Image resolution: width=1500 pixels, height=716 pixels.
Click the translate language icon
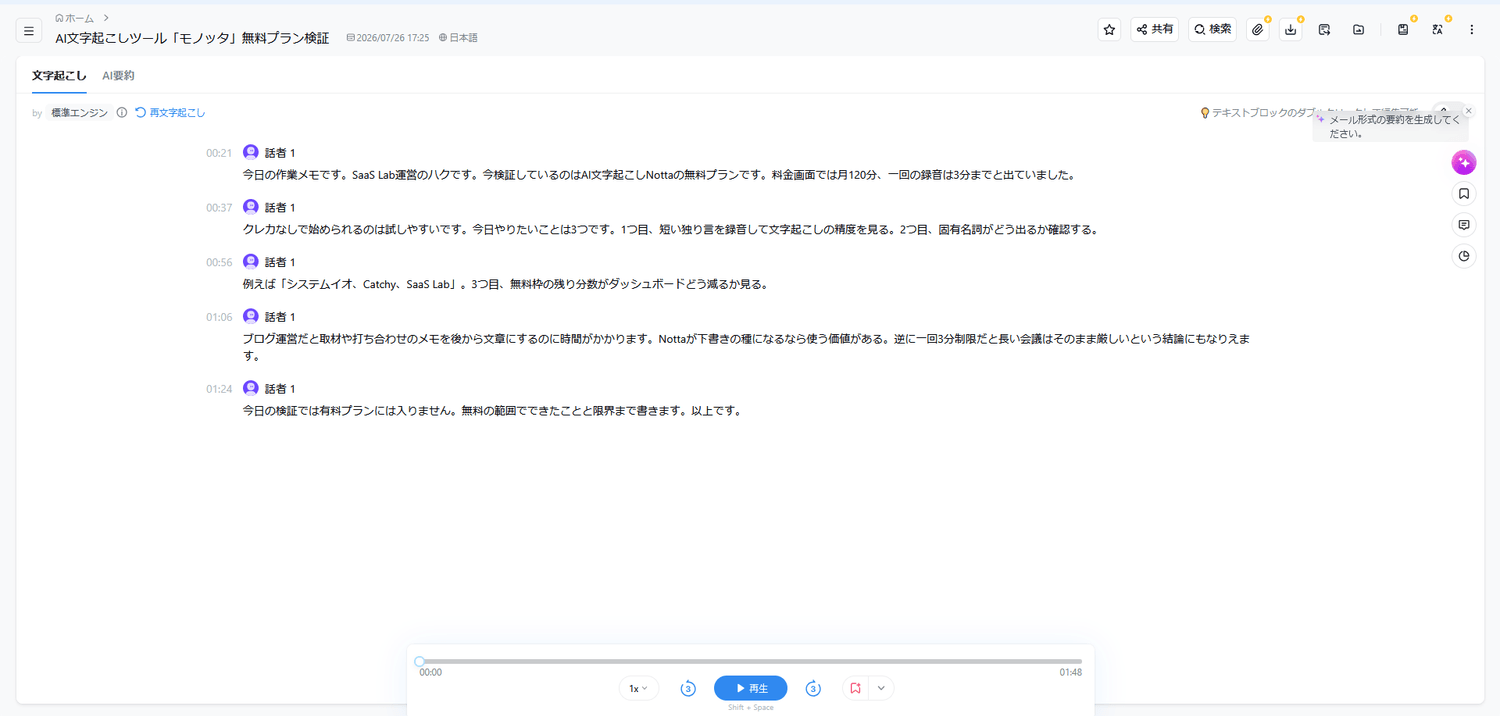click(x=1437, y=30)
